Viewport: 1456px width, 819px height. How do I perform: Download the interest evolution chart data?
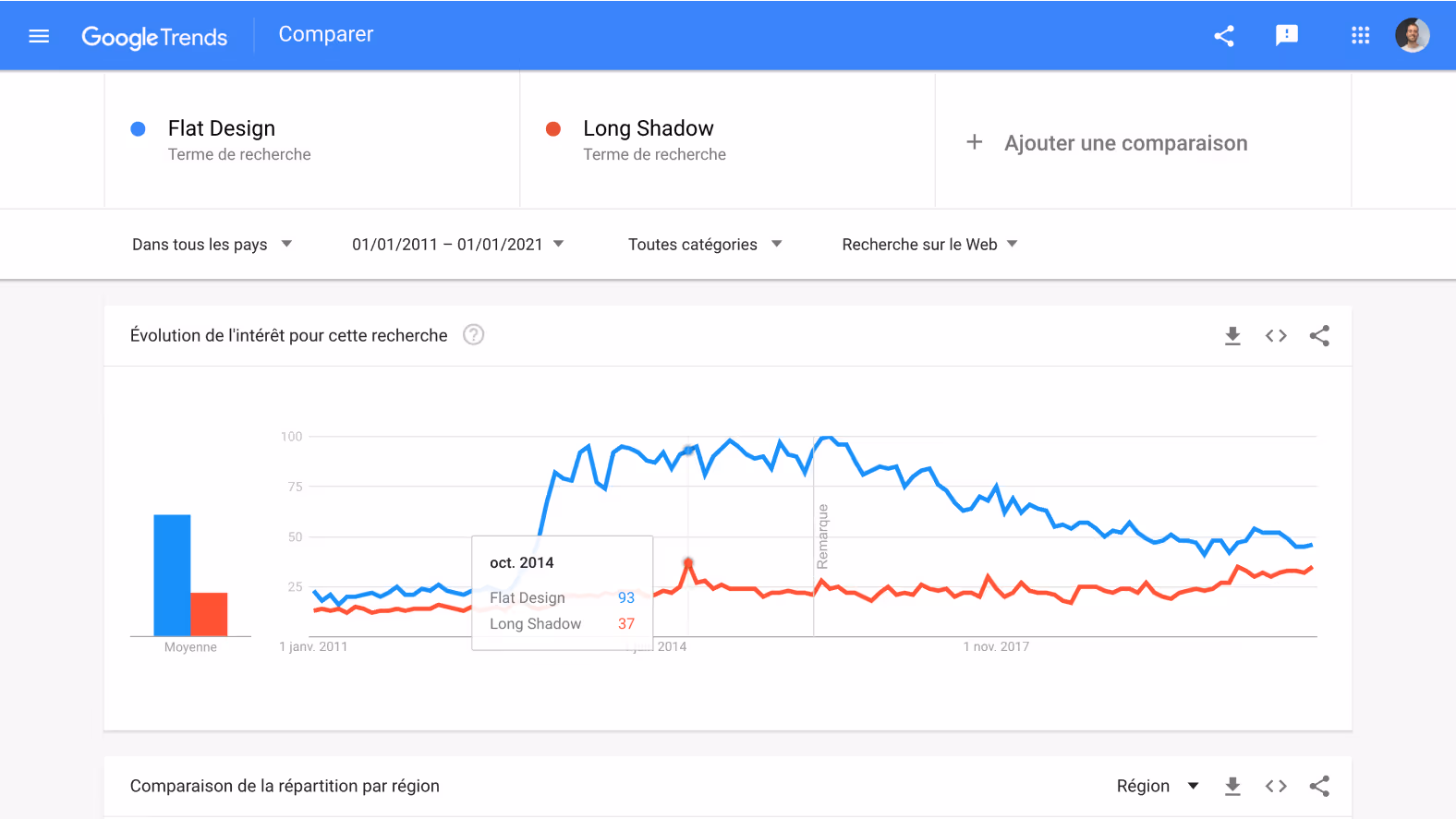1232,335
